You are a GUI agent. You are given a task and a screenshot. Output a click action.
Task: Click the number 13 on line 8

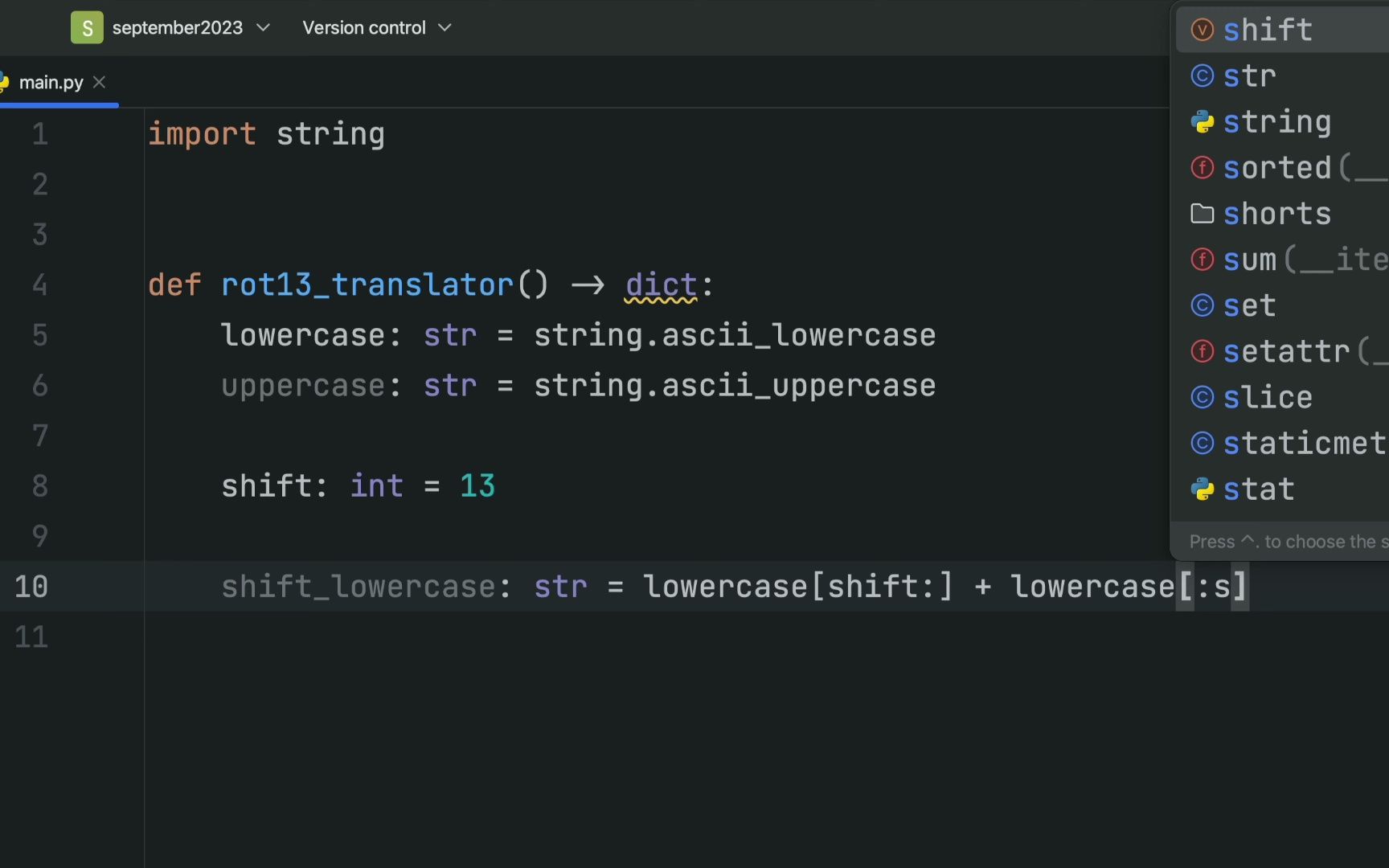click(x=477, y=486)
